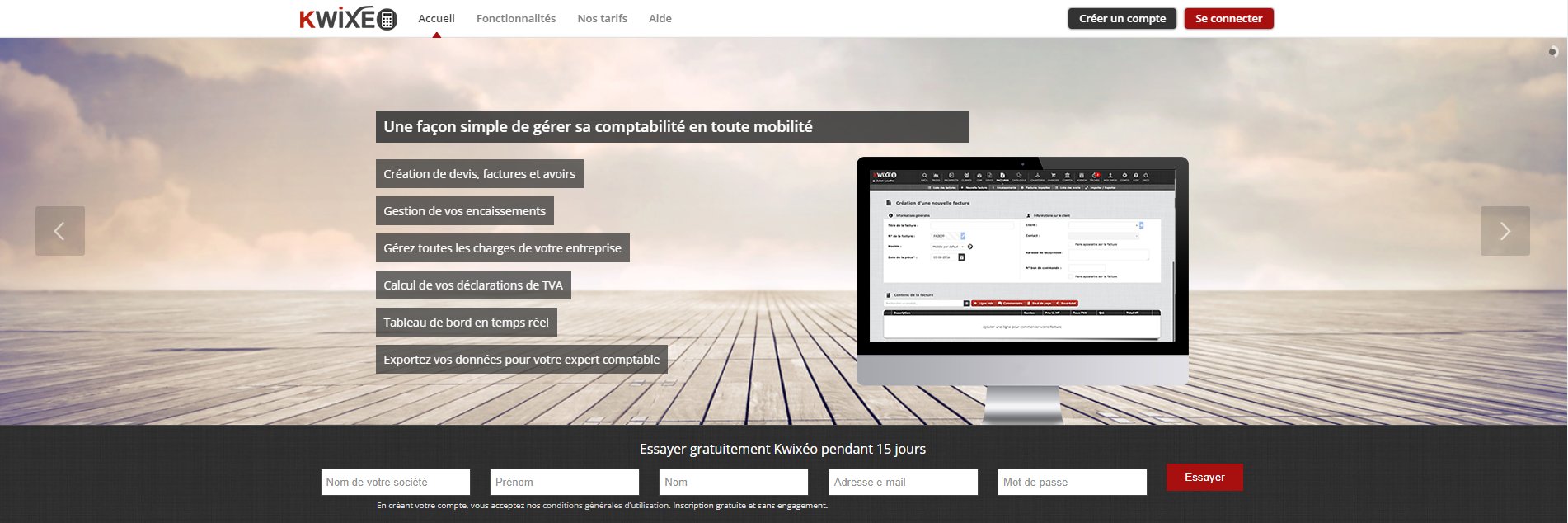Click the Kwixeo logo
Screen dimensions: 1568x523
(x=348, y=18)
